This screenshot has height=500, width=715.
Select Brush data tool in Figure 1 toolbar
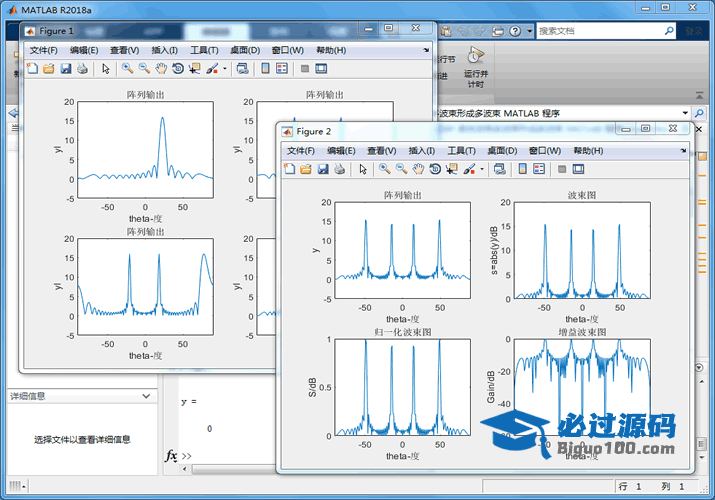coord(212,69)
